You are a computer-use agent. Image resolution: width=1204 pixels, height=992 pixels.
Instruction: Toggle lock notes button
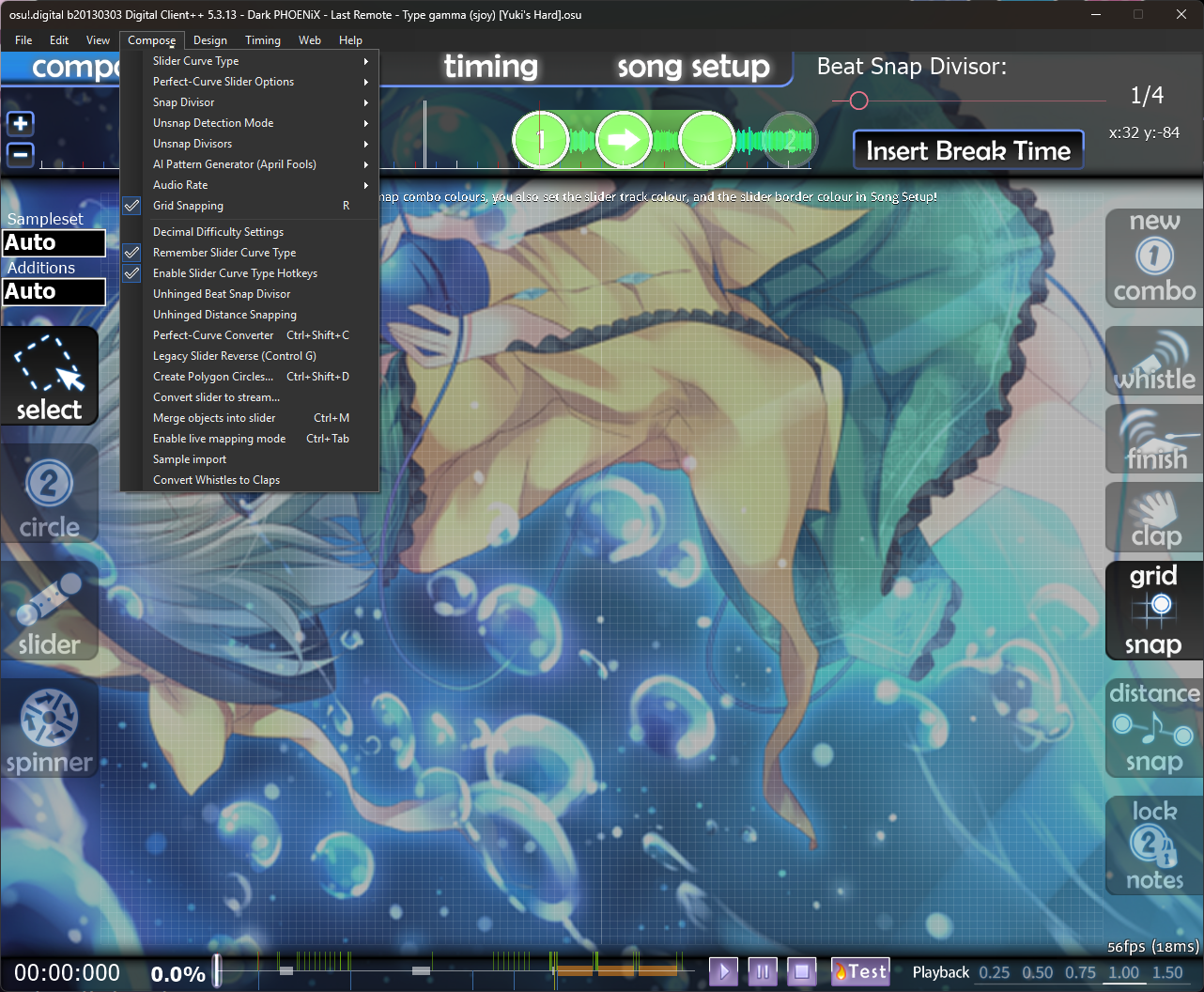[x=1154, y=845]
